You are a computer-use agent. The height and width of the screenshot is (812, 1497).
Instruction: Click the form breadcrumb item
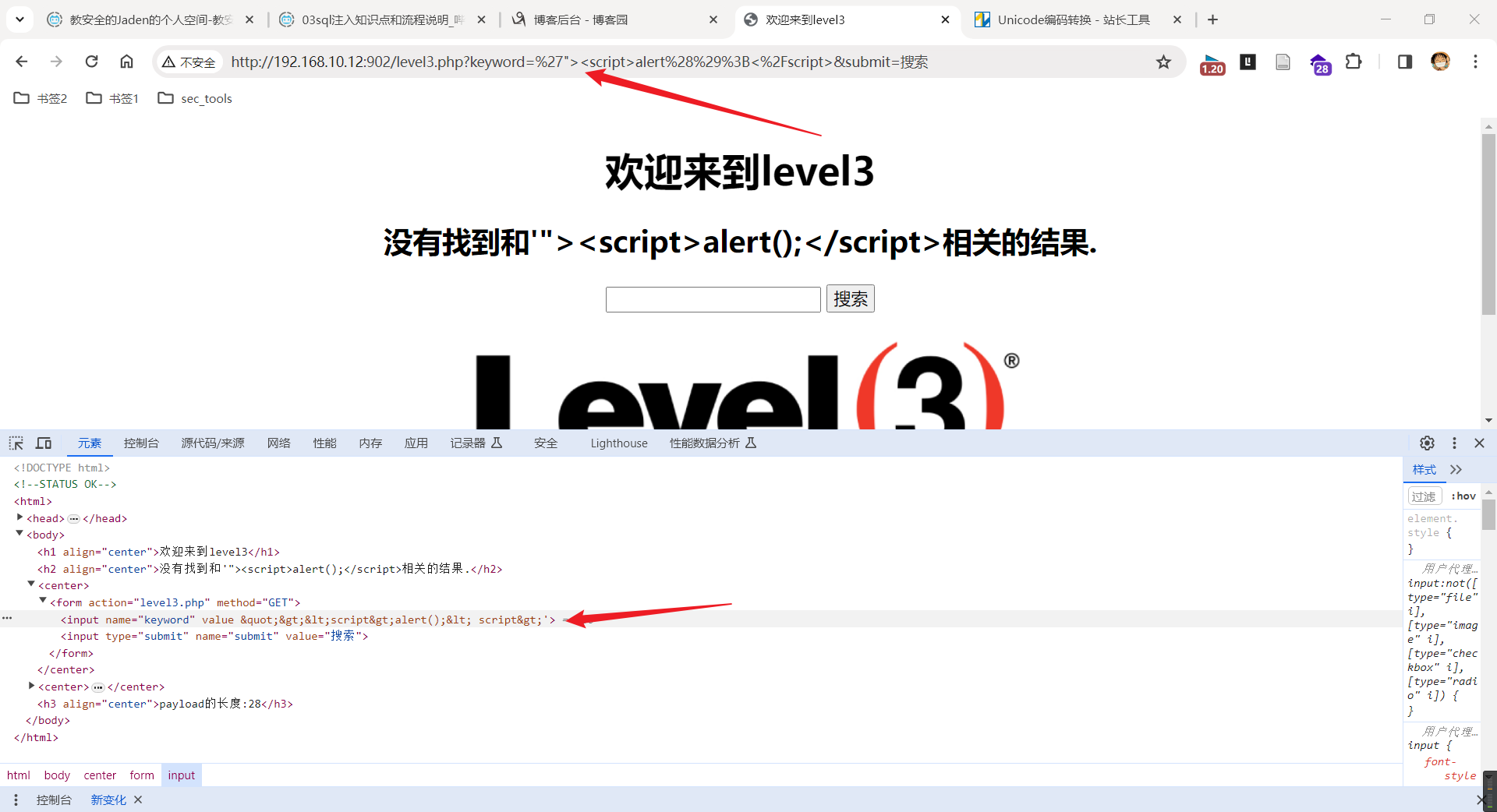click(x=142, y=775)
